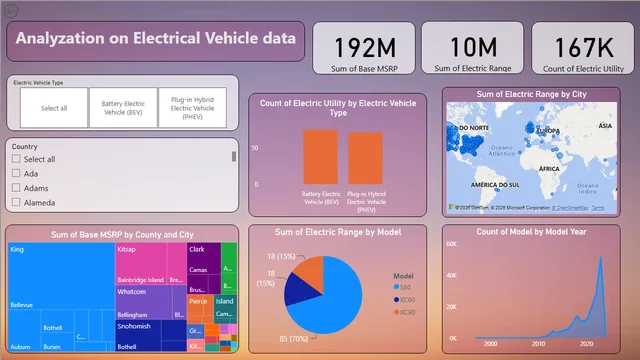Check the Country 'Select all' checkbox
640x360 pixels.
tap(16, 158)
